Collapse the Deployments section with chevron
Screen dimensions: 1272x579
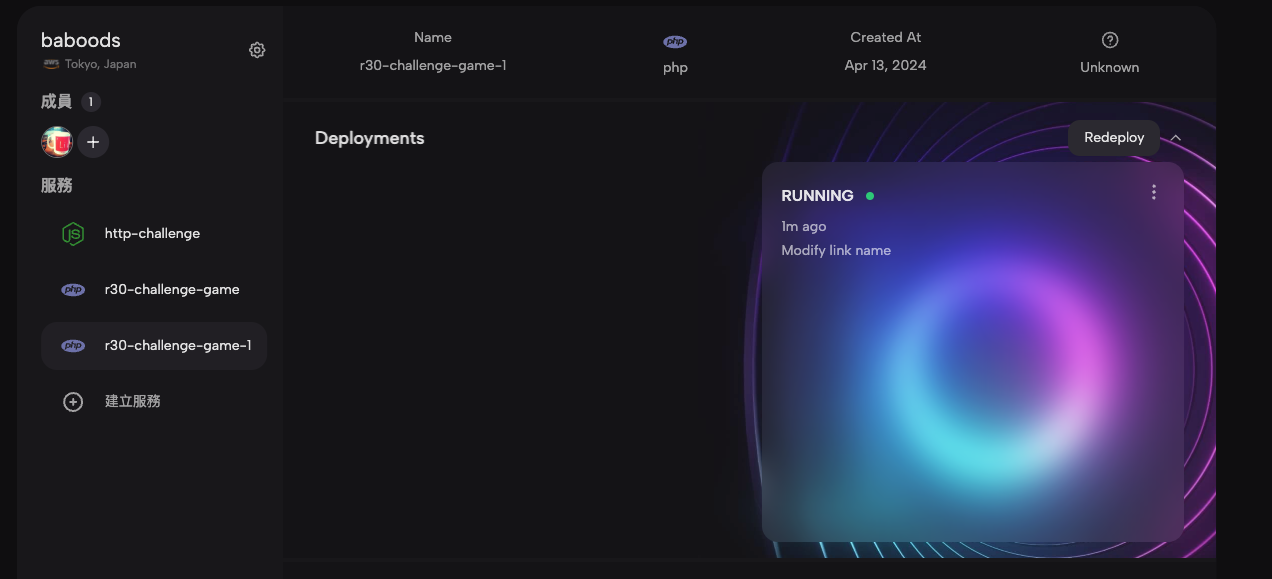pos(1176,138)
